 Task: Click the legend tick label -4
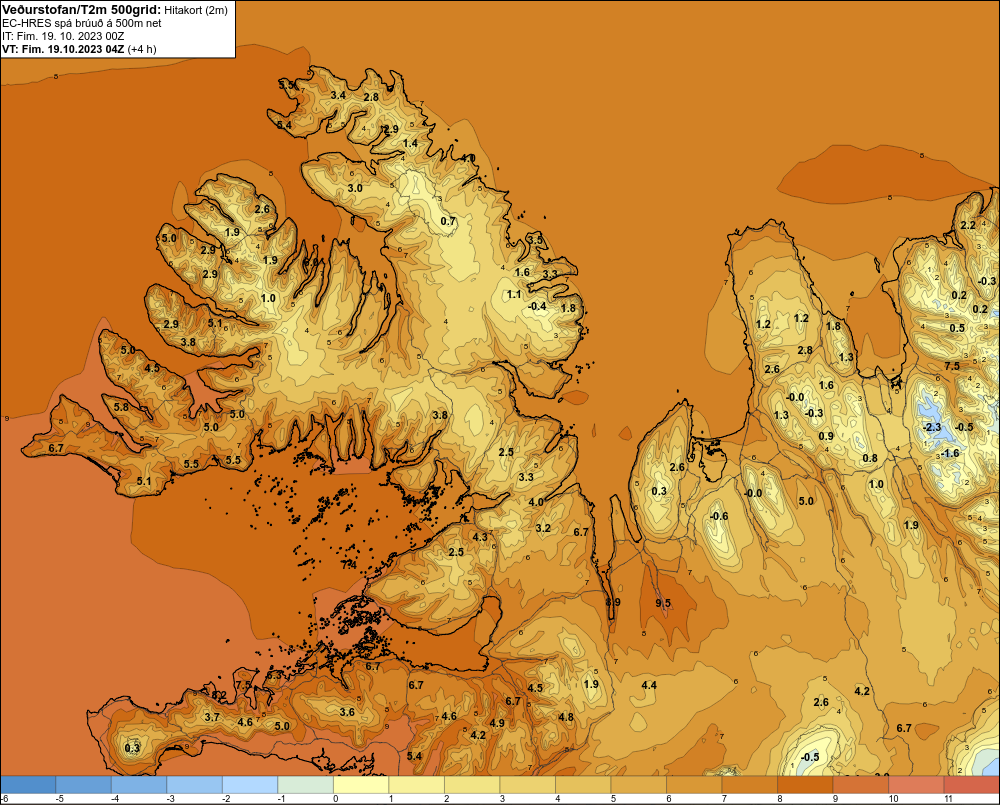point(115,799)
